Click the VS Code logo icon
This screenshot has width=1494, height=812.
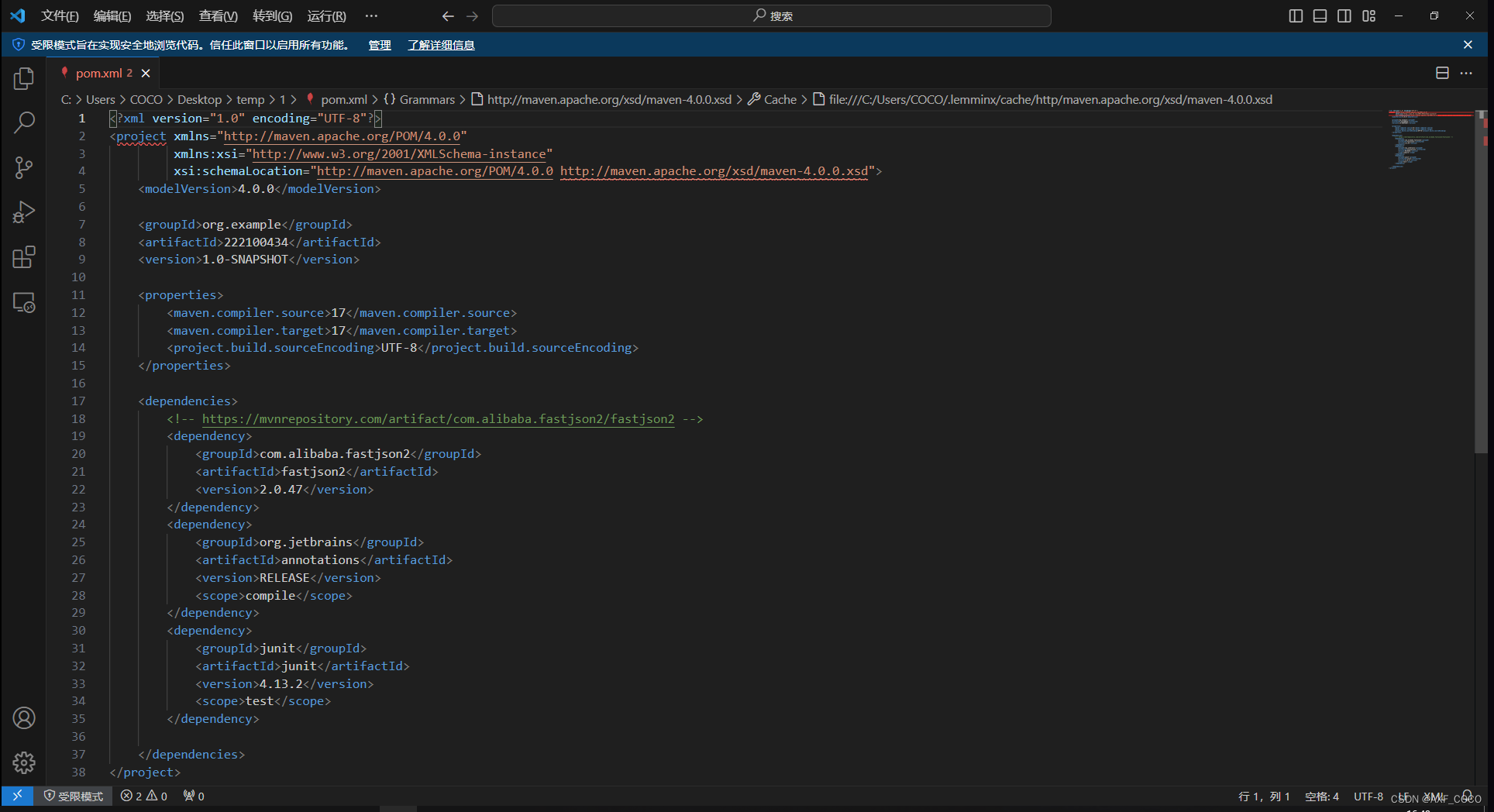(17, 15)
